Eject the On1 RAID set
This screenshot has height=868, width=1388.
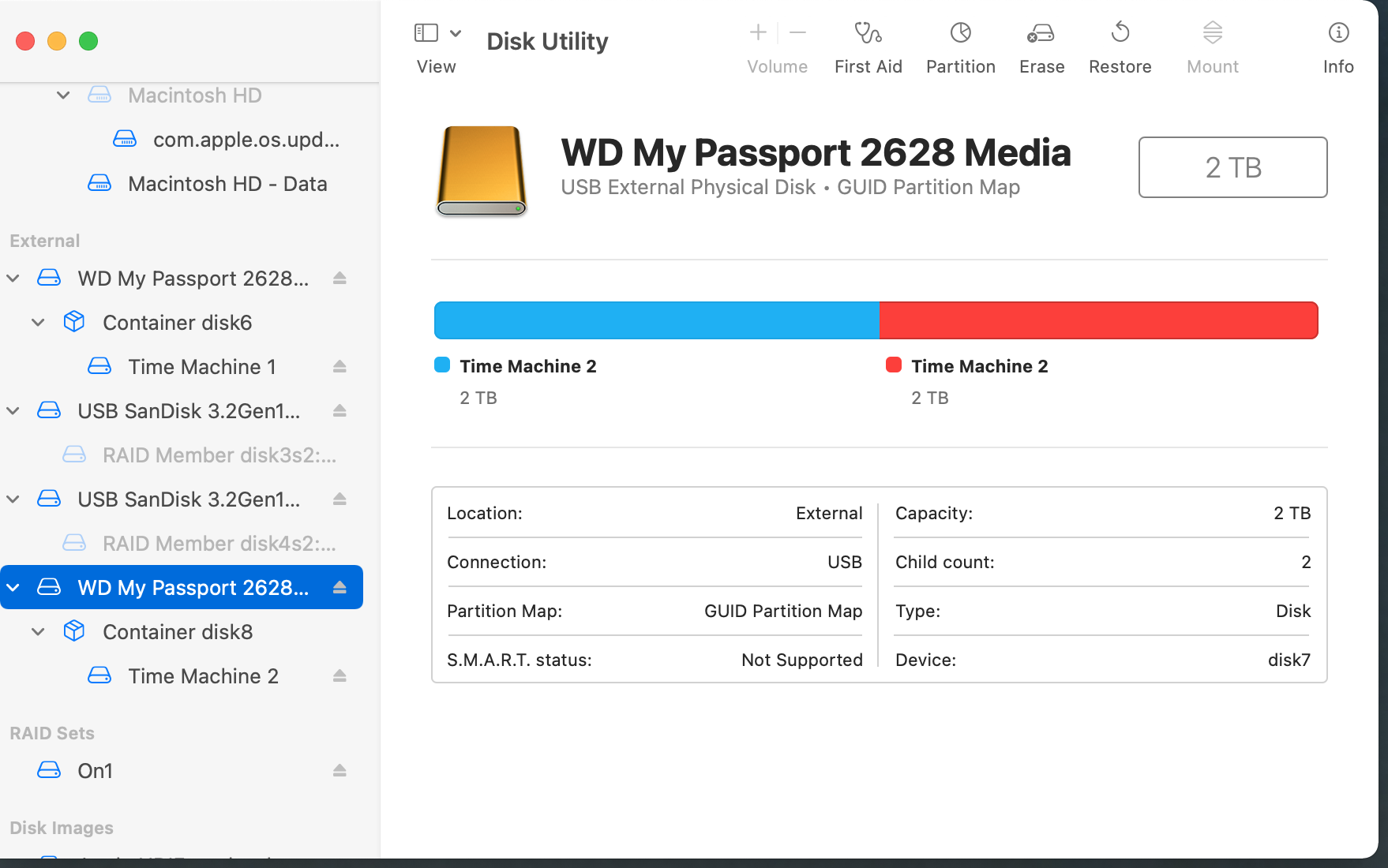point(339,771)
